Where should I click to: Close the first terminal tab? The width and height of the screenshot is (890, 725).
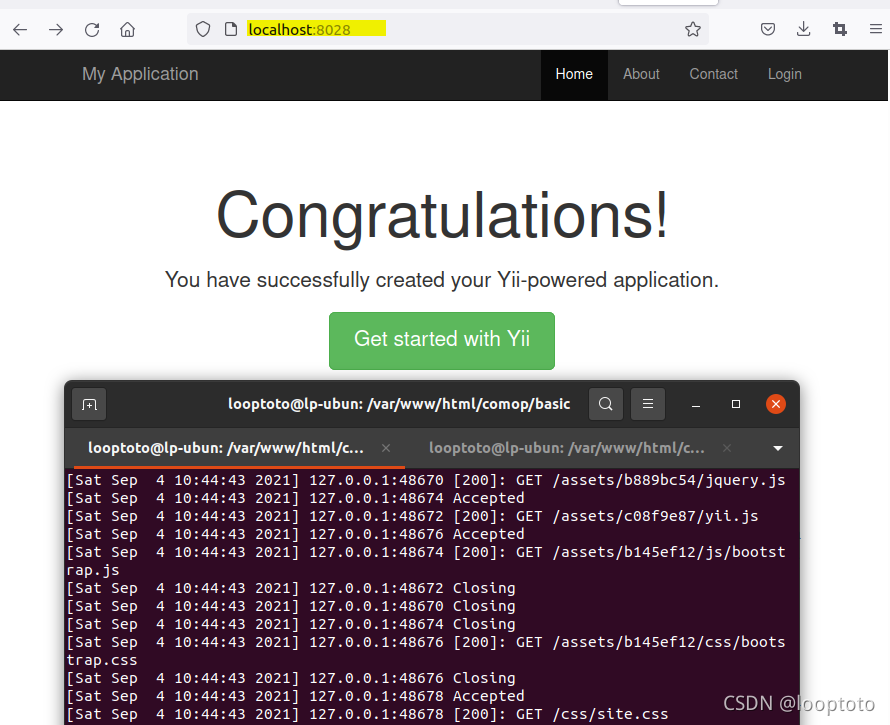[x=386, y=448]
